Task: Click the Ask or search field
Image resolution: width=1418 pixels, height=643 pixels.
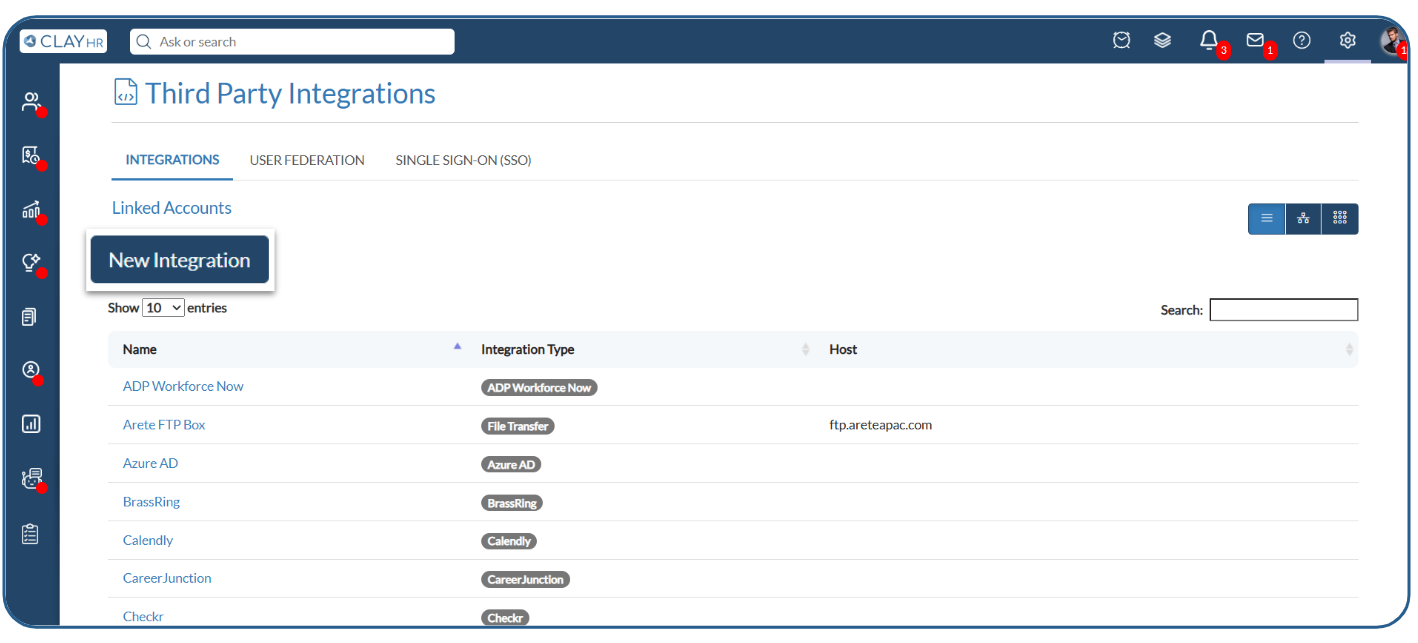Action: (x=292, y=42)
